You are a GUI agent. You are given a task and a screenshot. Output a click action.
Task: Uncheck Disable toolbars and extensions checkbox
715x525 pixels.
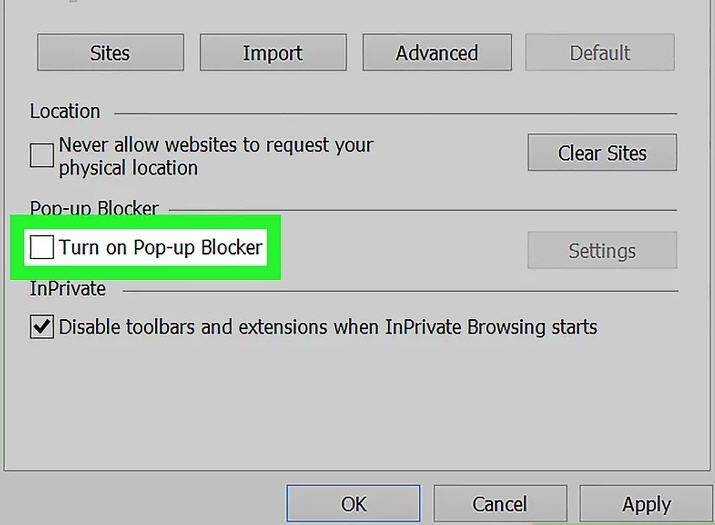click(42, 327)
